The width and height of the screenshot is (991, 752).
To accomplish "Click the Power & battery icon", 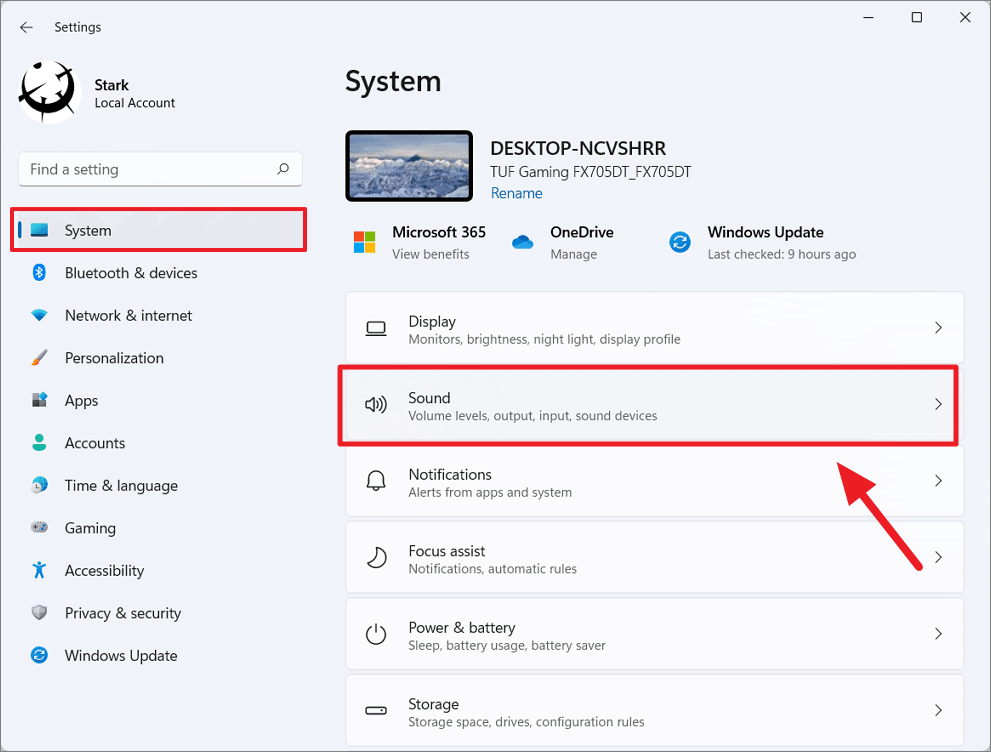I will [375, 634].
